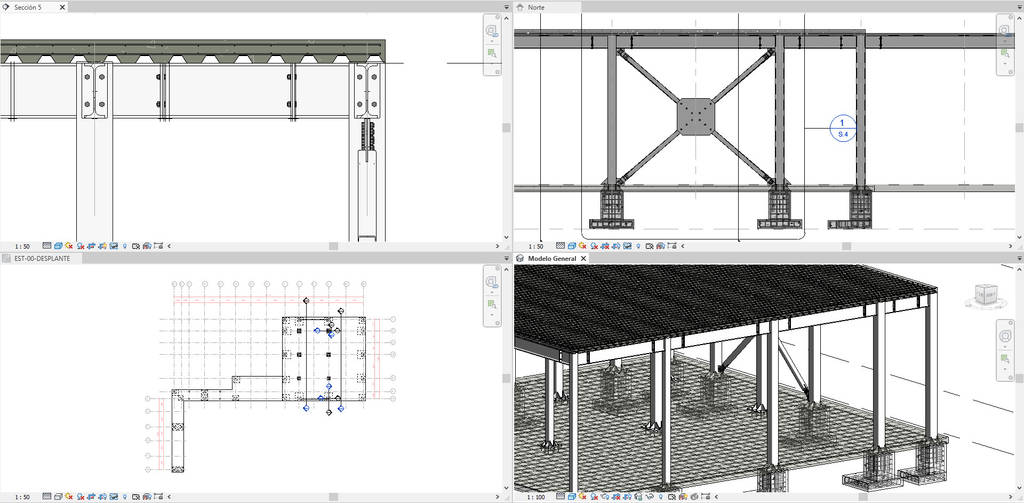The height and width of the screenshot is (503, 1024).
Task: Open Visual Style menu in Sección 5 view
Action: 58,246
